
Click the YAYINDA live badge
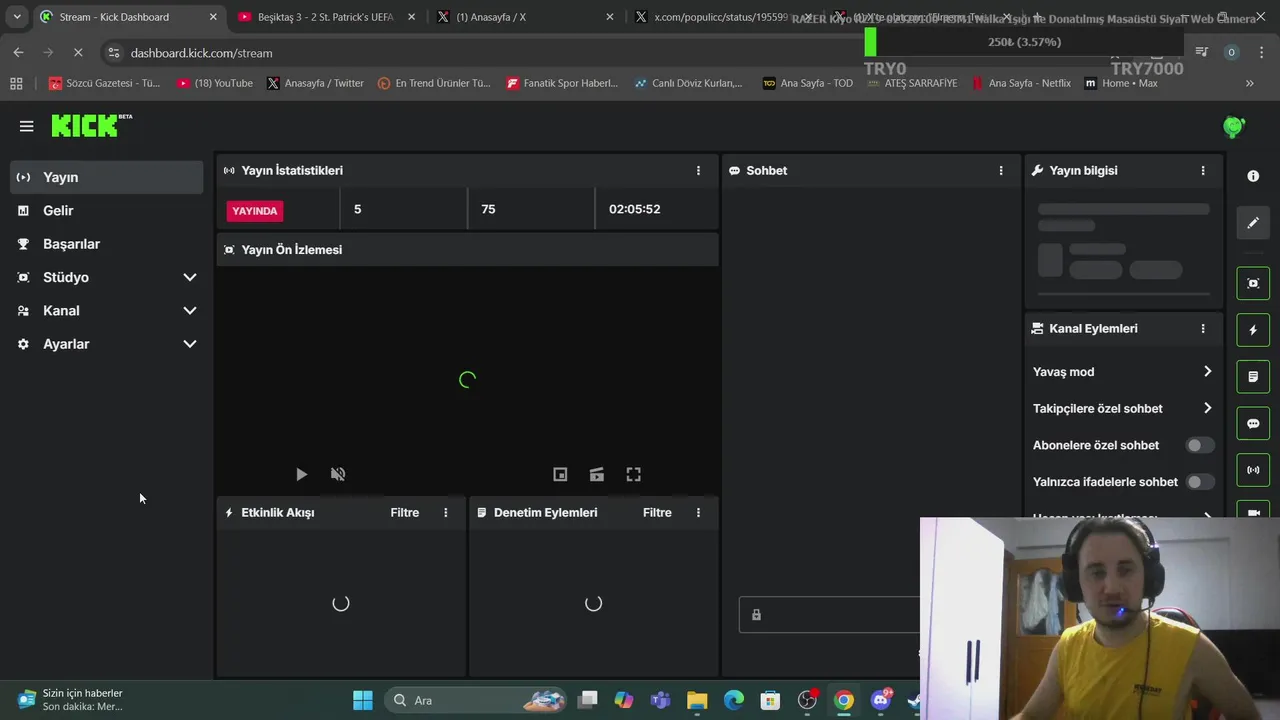(x=255, y=210)
